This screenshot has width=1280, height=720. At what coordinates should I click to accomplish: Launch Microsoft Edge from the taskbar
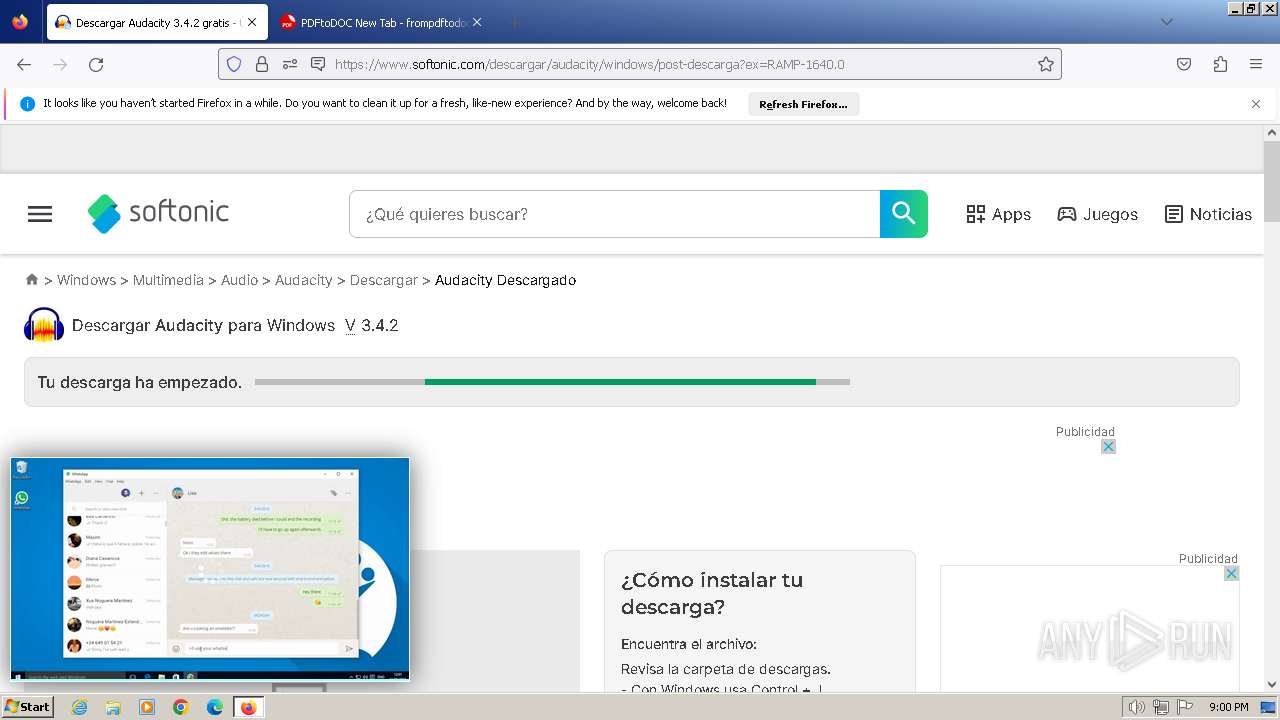pyautogui.click(x=214, y=707)
